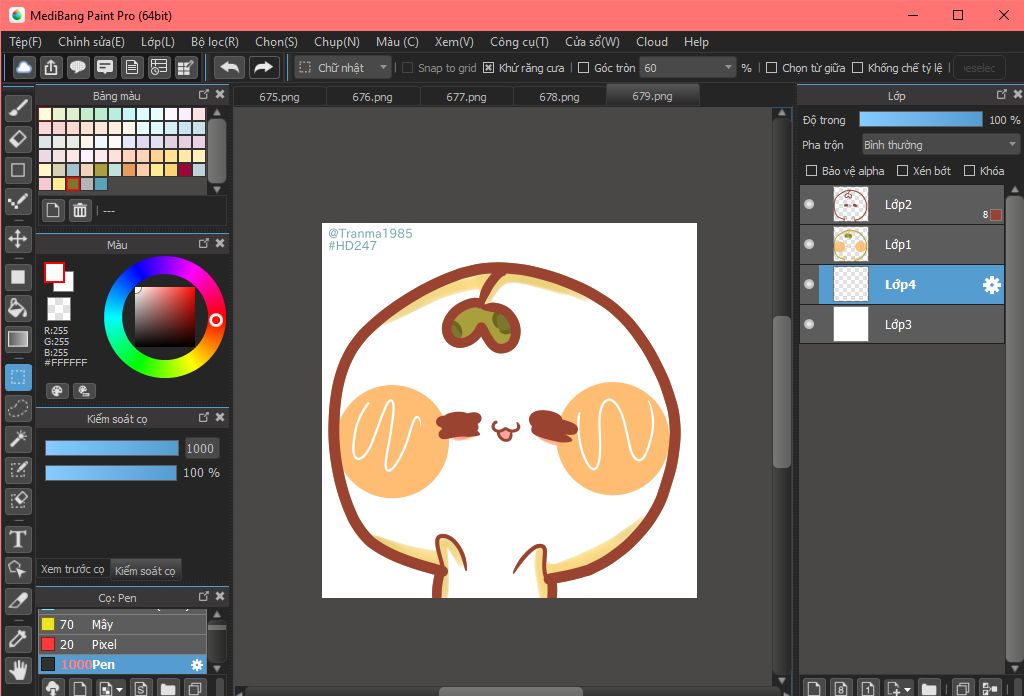Click the transparent color swatch
The height and width of the screenshot is (696, 1024).
[x=59, y=309]
